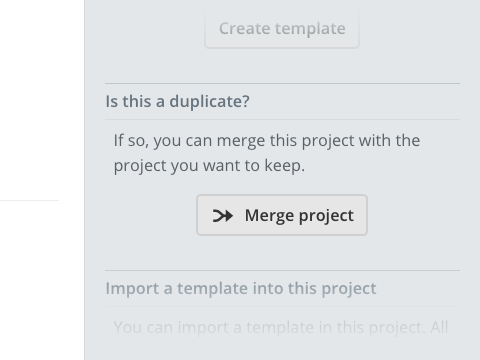Screen dimensions: 480x360
Task: Click the 'Import a template into this project' heading
Action: click(241, 288)
